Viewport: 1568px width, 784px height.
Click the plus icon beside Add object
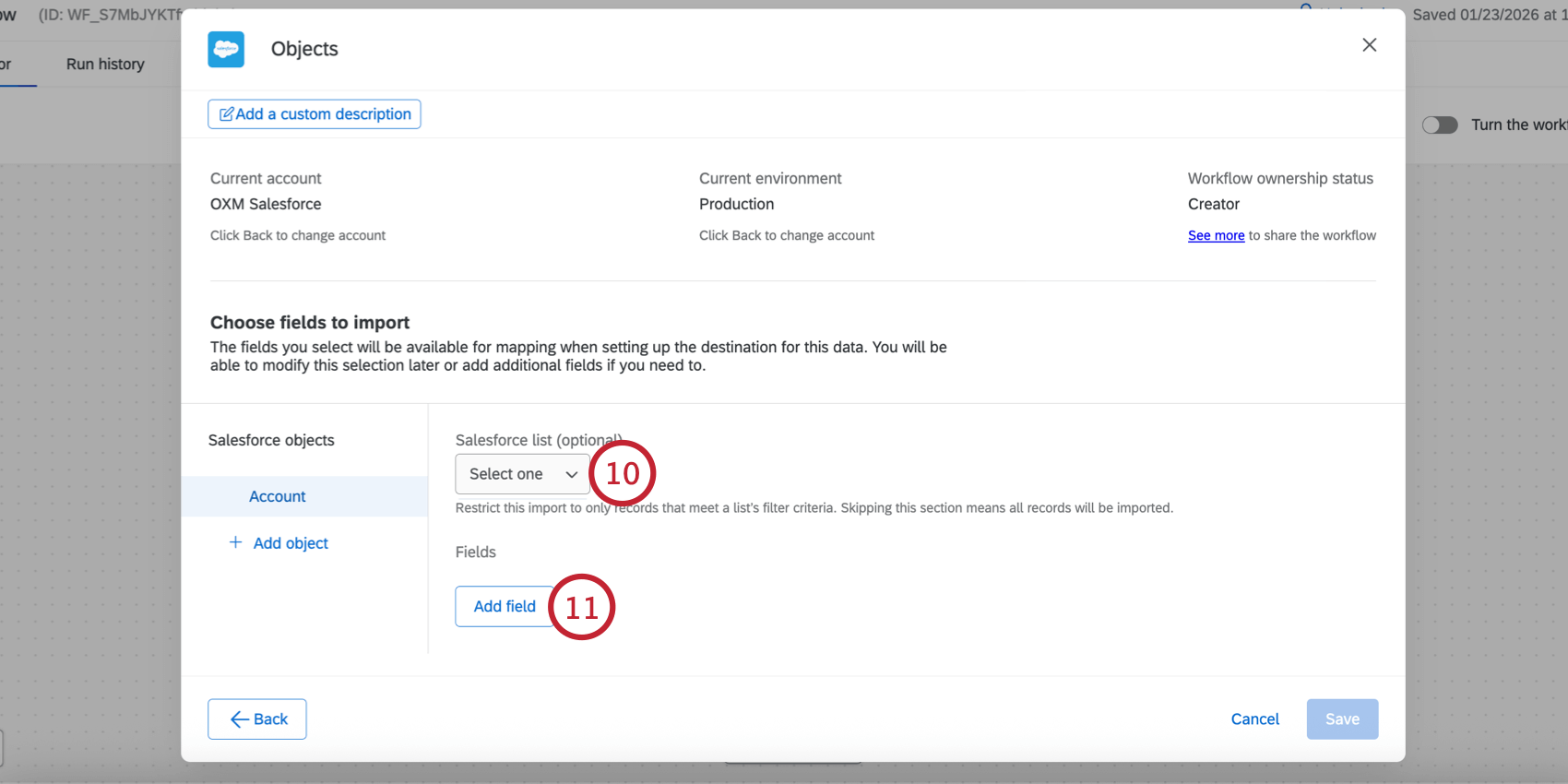point(235,542)
